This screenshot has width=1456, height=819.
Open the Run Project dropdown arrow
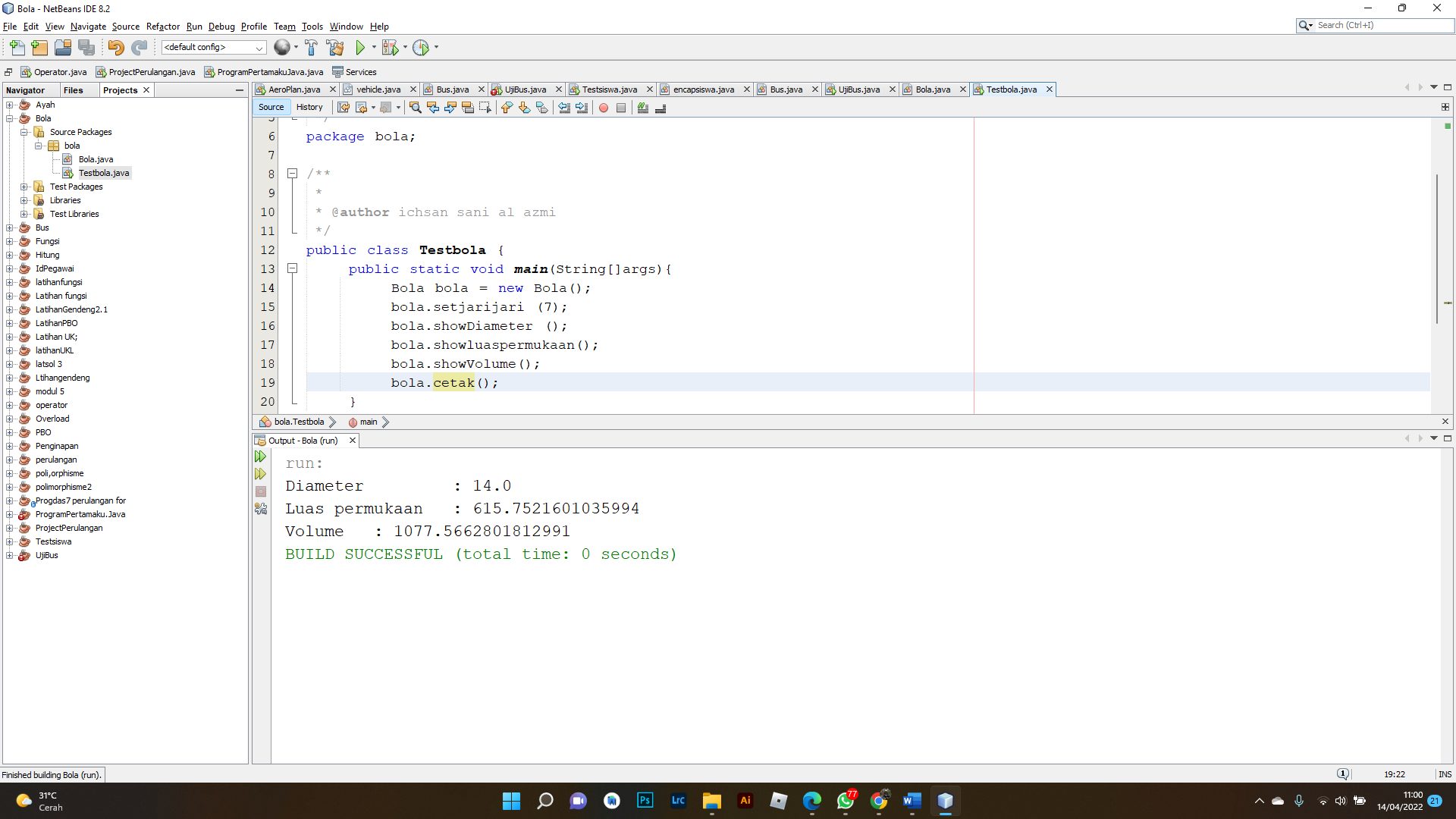click(x=374, y=48)
